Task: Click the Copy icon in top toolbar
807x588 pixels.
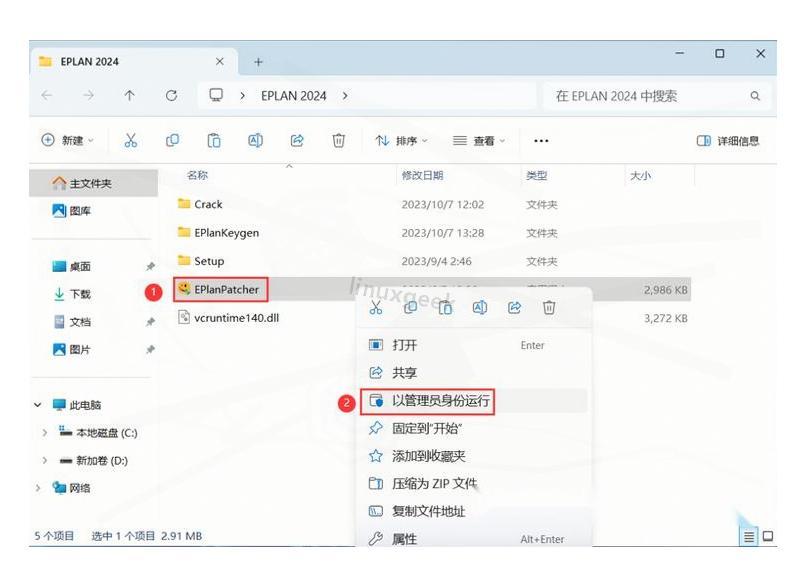Action: (x=172, y=141)
